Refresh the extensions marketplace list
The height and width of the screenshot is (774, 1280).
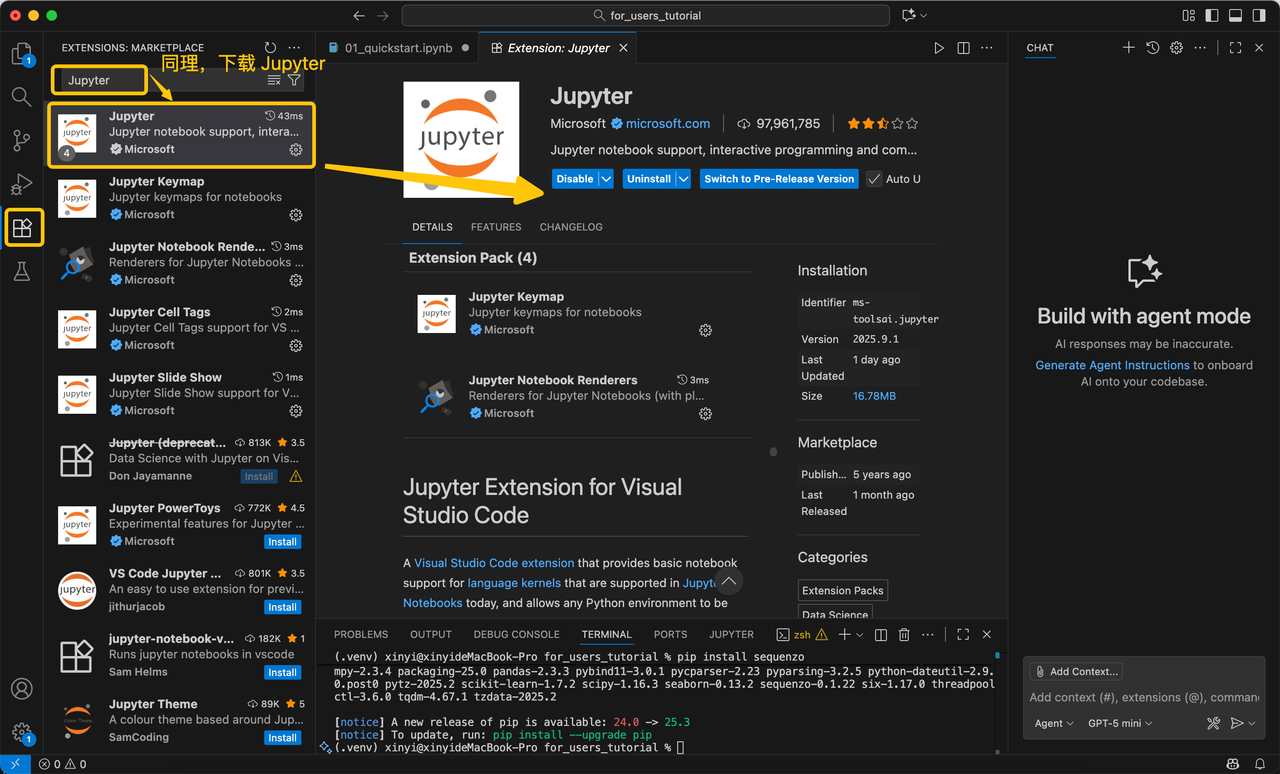[270, 48]
